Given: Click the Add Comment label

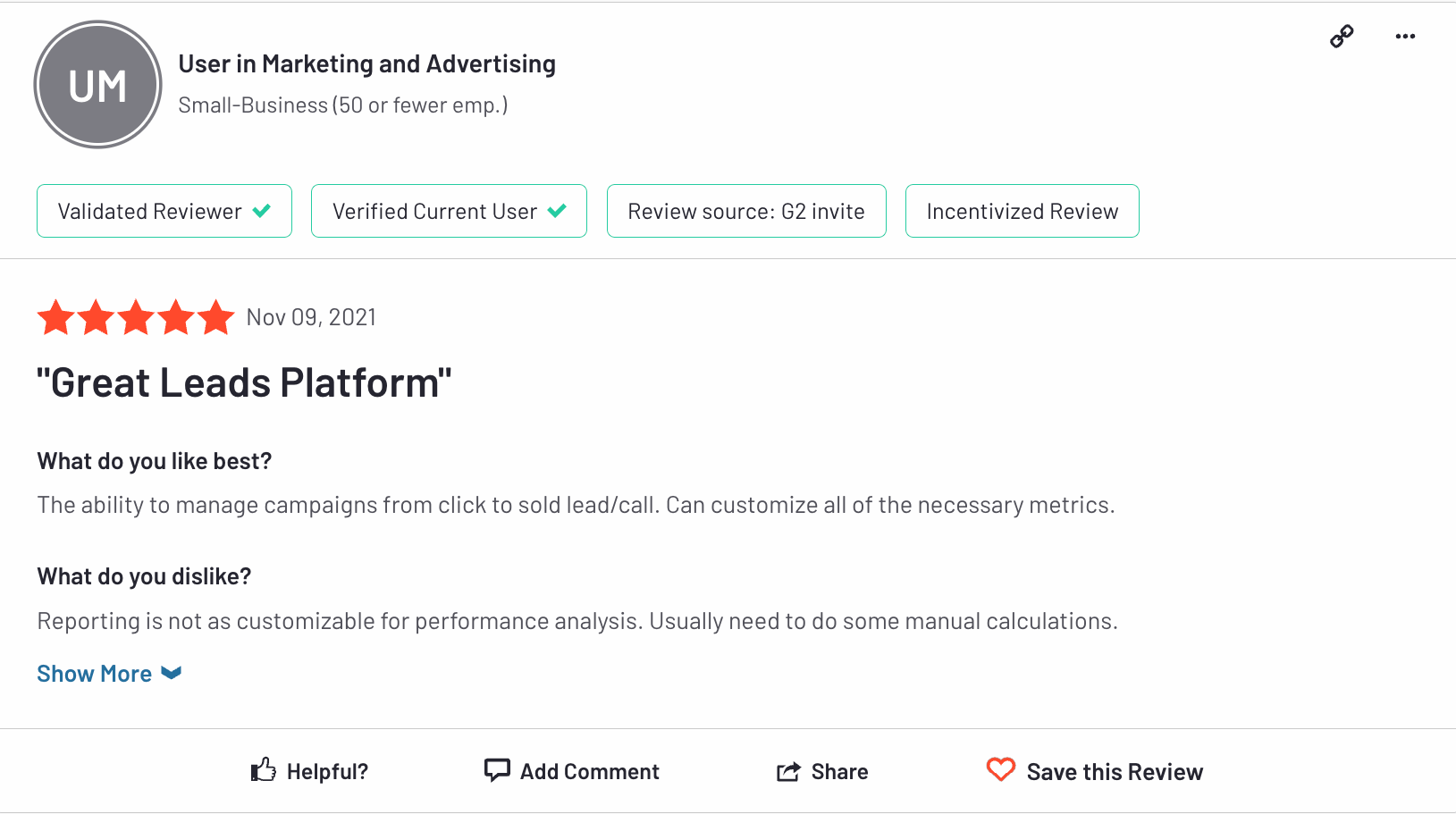Looking at the screenshot, I should pyautogui.click(x=590, y=772).
